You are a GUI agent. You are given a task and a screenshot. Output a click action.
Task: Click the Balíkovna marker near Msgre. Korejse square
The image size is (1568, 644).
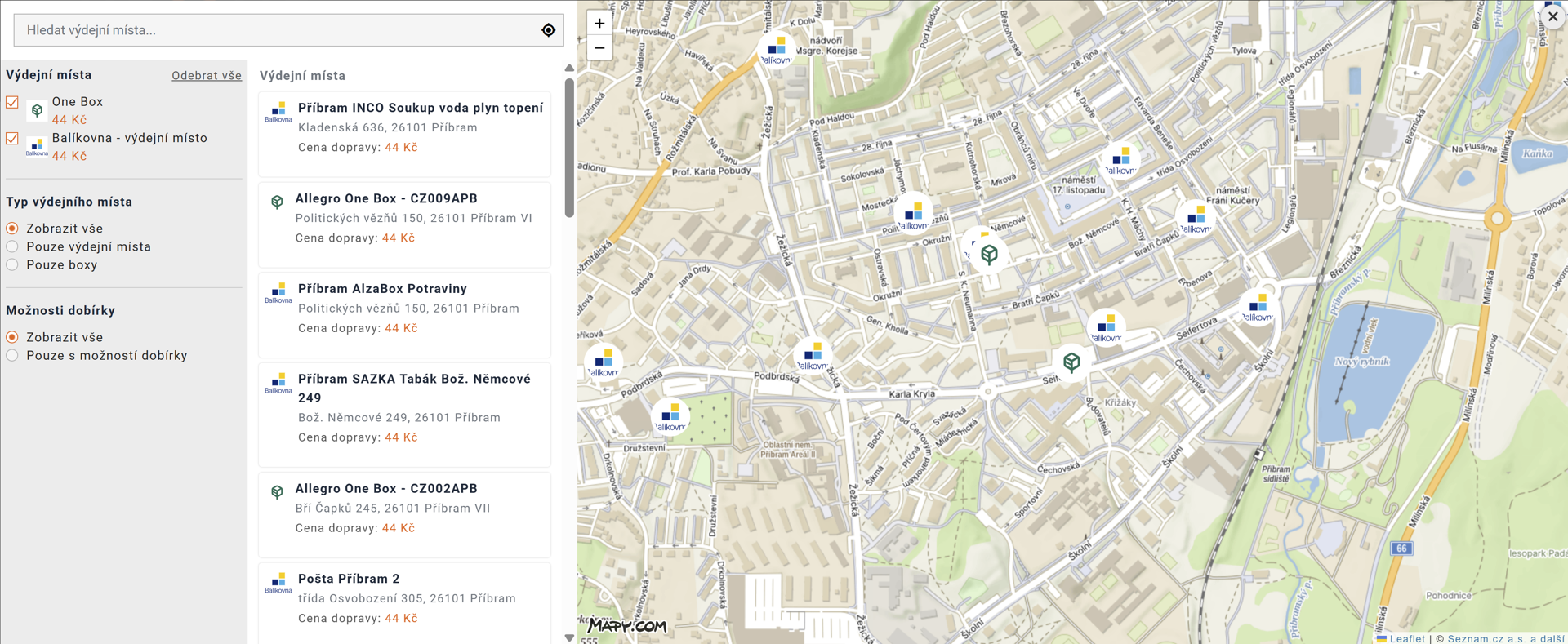pyautogui.click(x=776, y=49)
